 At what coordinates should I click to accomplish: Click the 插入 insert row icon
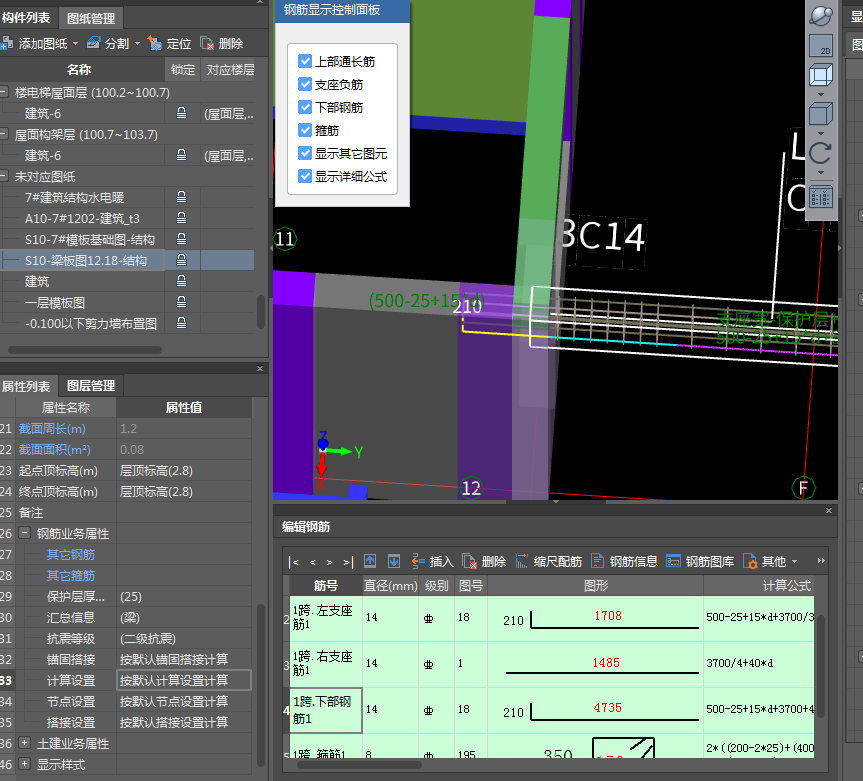pyautogui.click(x=418, y=561)
